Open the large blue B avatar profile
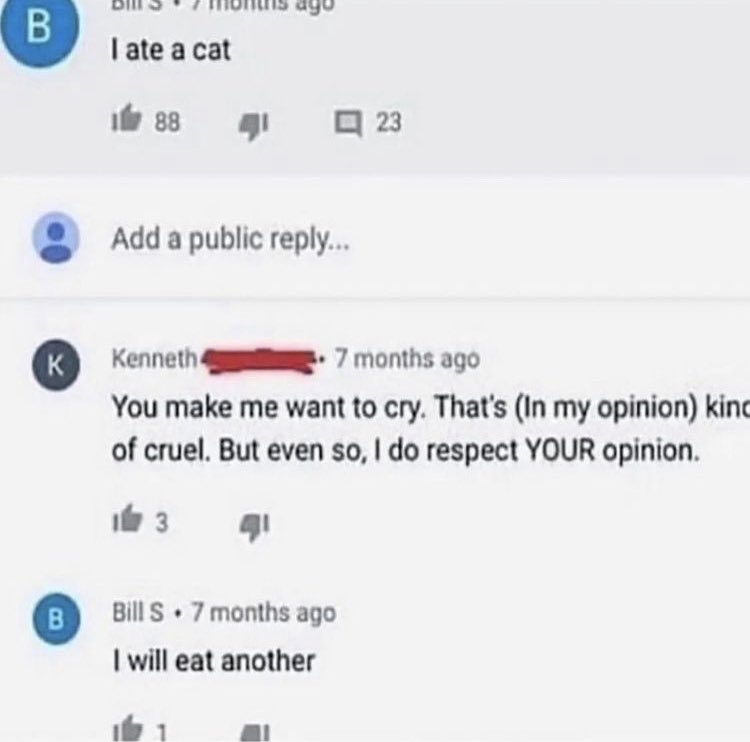This screenshot has width=750, height=742. pos(39,29)
